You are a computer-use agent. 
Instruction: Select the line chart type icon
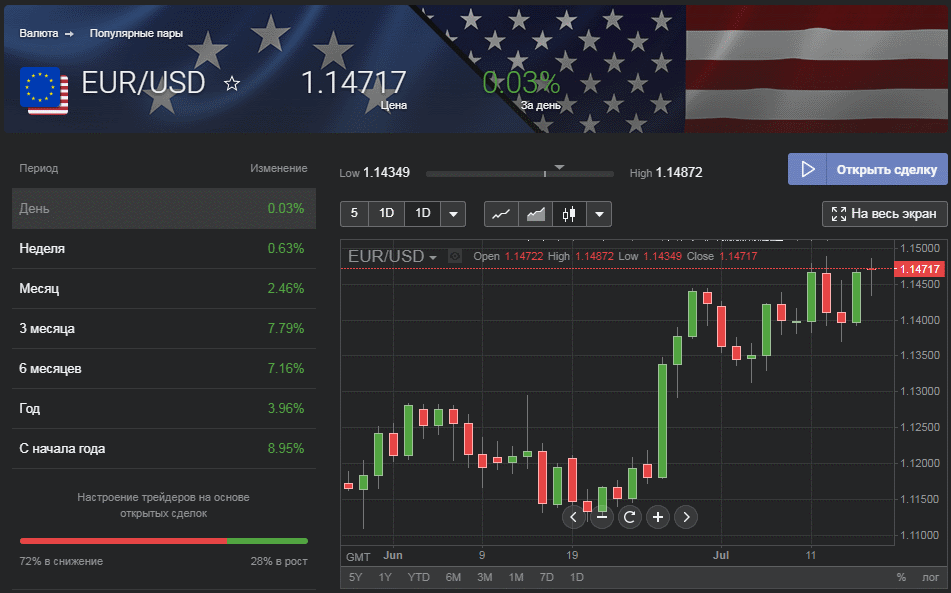coord(501,214)
